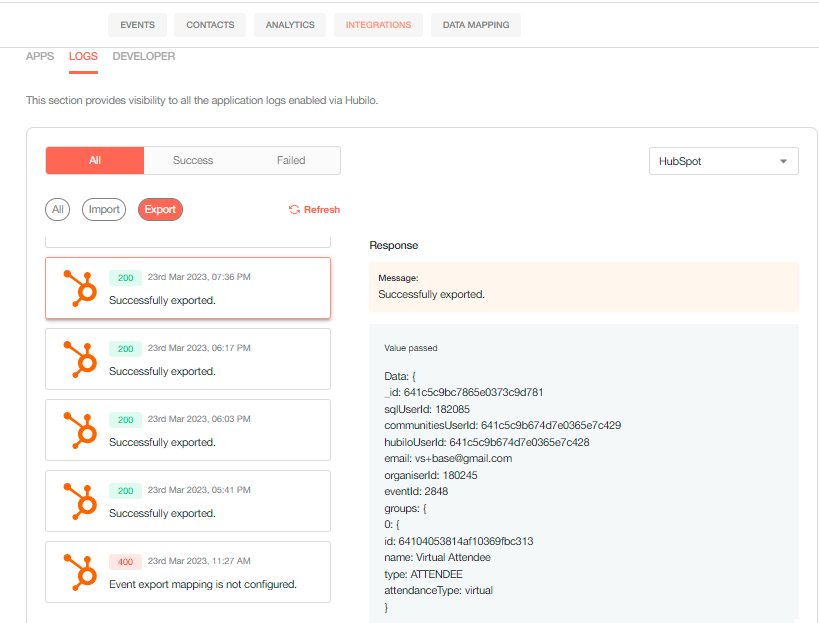The image size is (819, 623).
Task: Click HubSpot logo on 11:27 AM log
Action: 80,572
